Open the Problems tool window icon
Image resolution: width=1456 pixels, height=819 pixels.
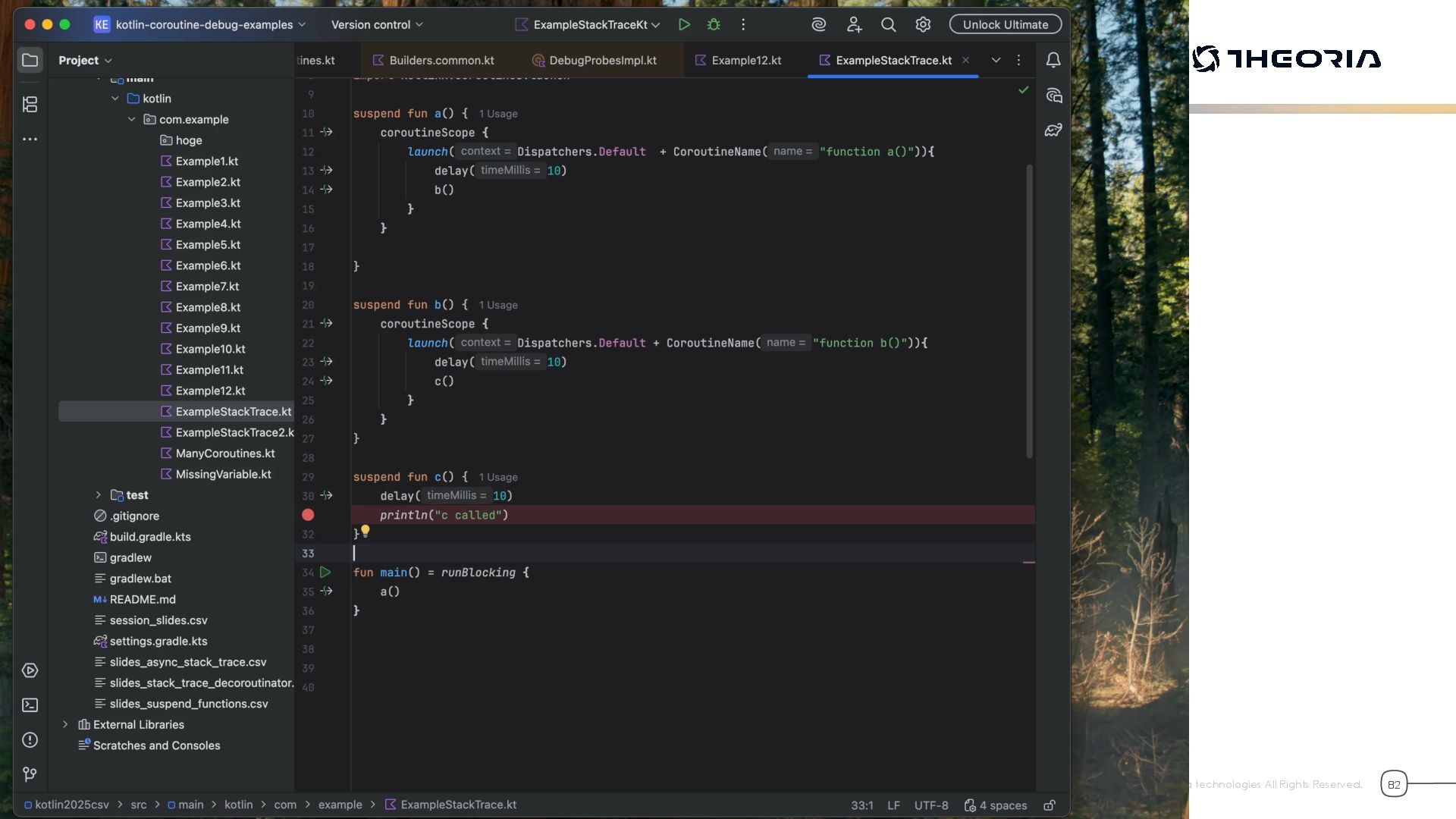(x=30, y=740)
